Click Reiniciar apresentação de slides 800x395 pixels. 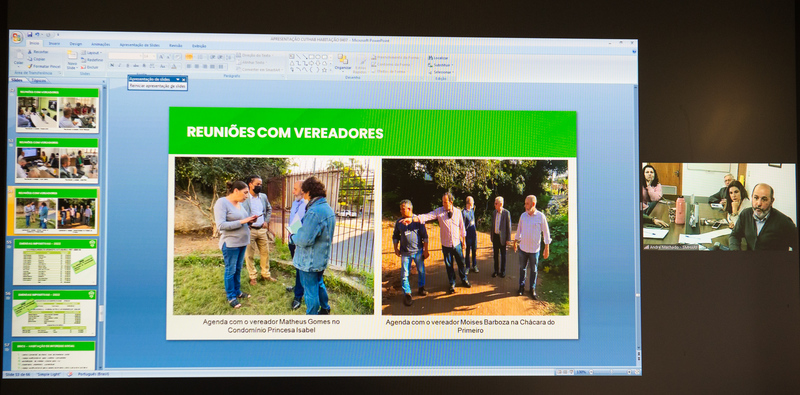(x=158, y=86)
